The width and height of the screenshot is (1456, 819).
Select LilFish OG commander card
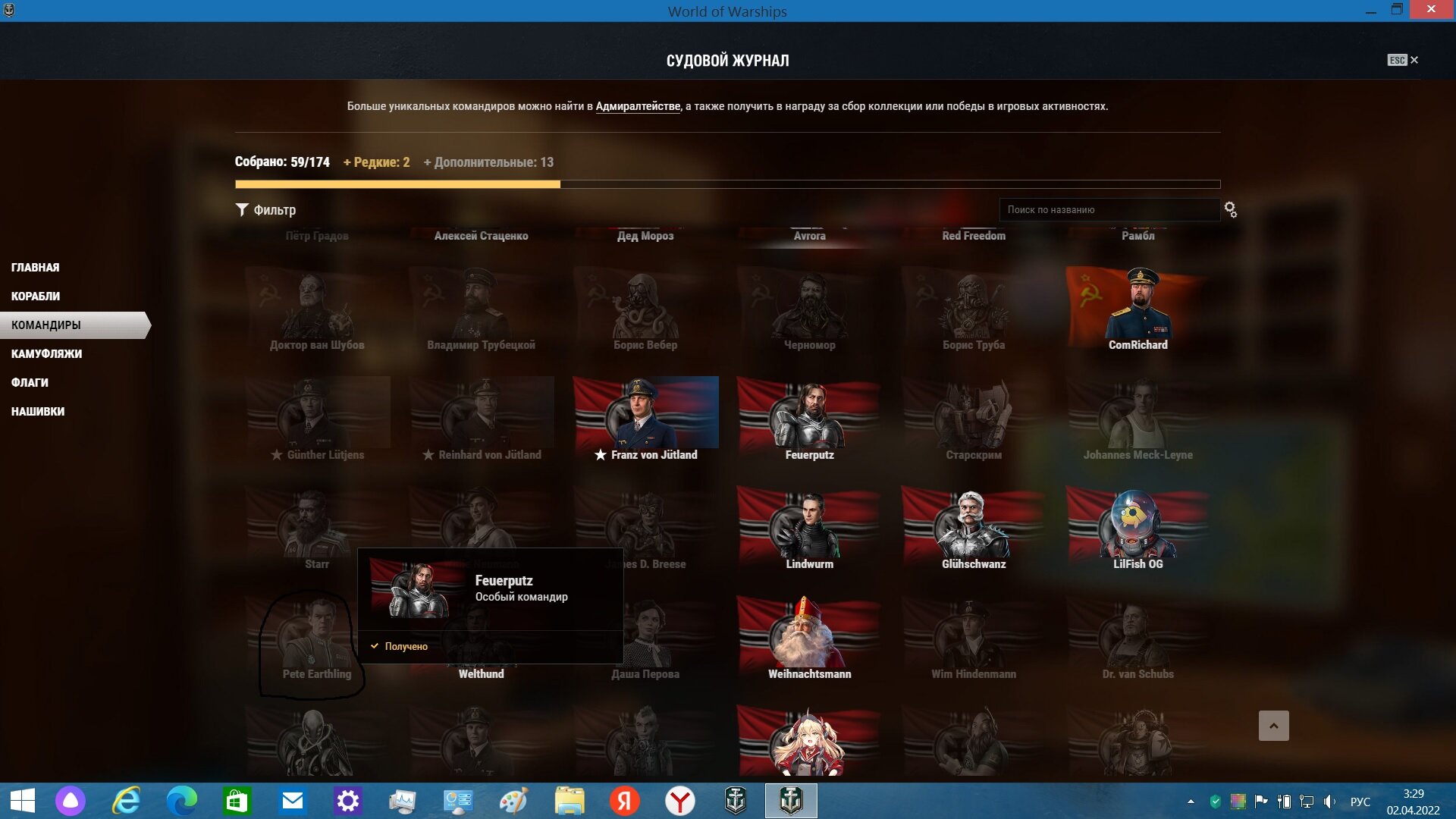pyautogui.click(x=1137, y=528)
